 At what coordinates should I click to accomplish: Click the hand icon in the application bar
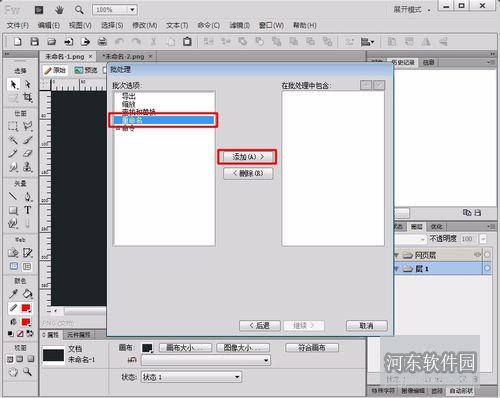59,10
